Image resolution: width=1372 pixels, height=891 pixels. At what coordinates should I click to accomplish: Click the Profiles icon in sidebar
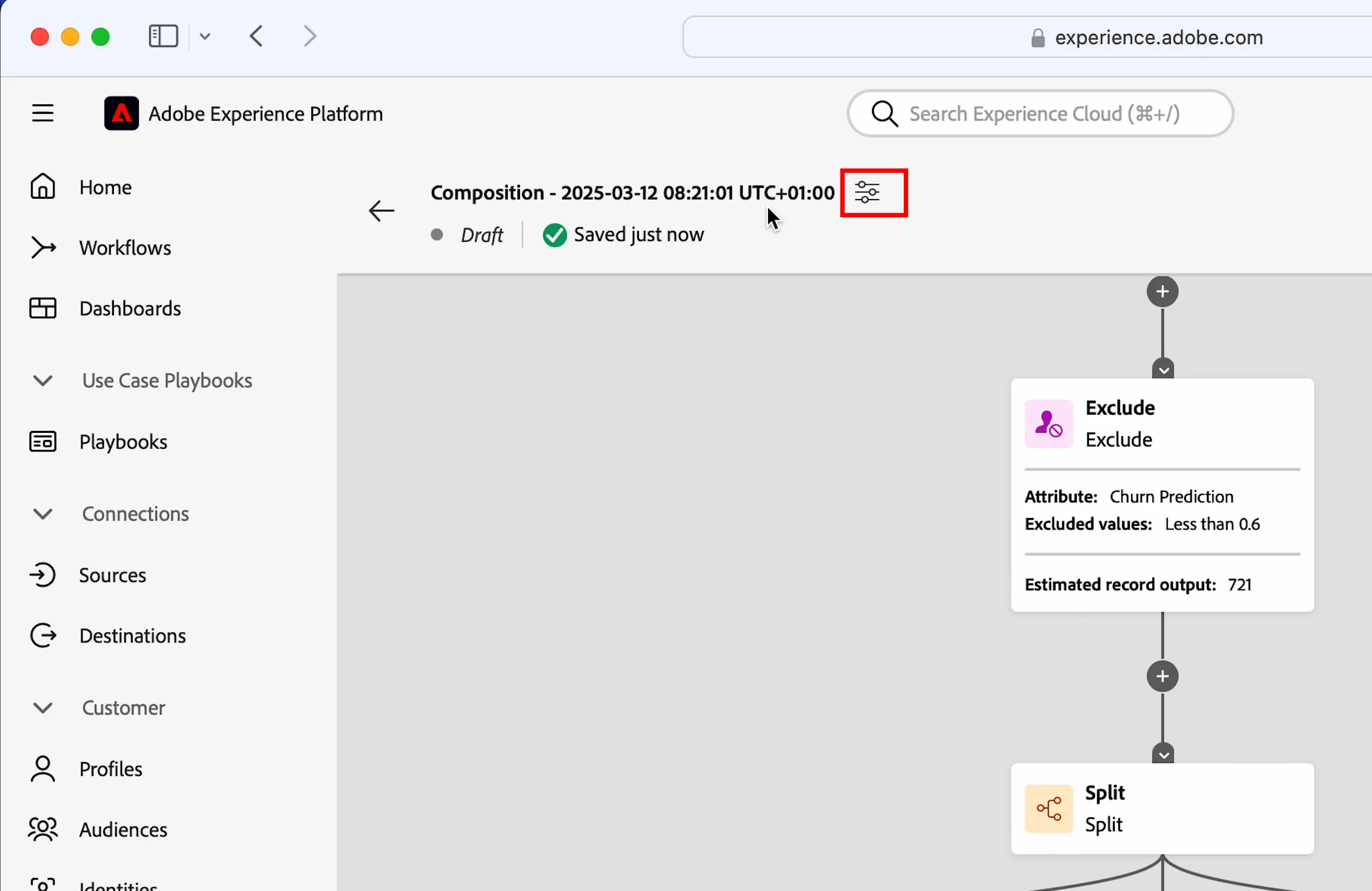coord(43,769)
